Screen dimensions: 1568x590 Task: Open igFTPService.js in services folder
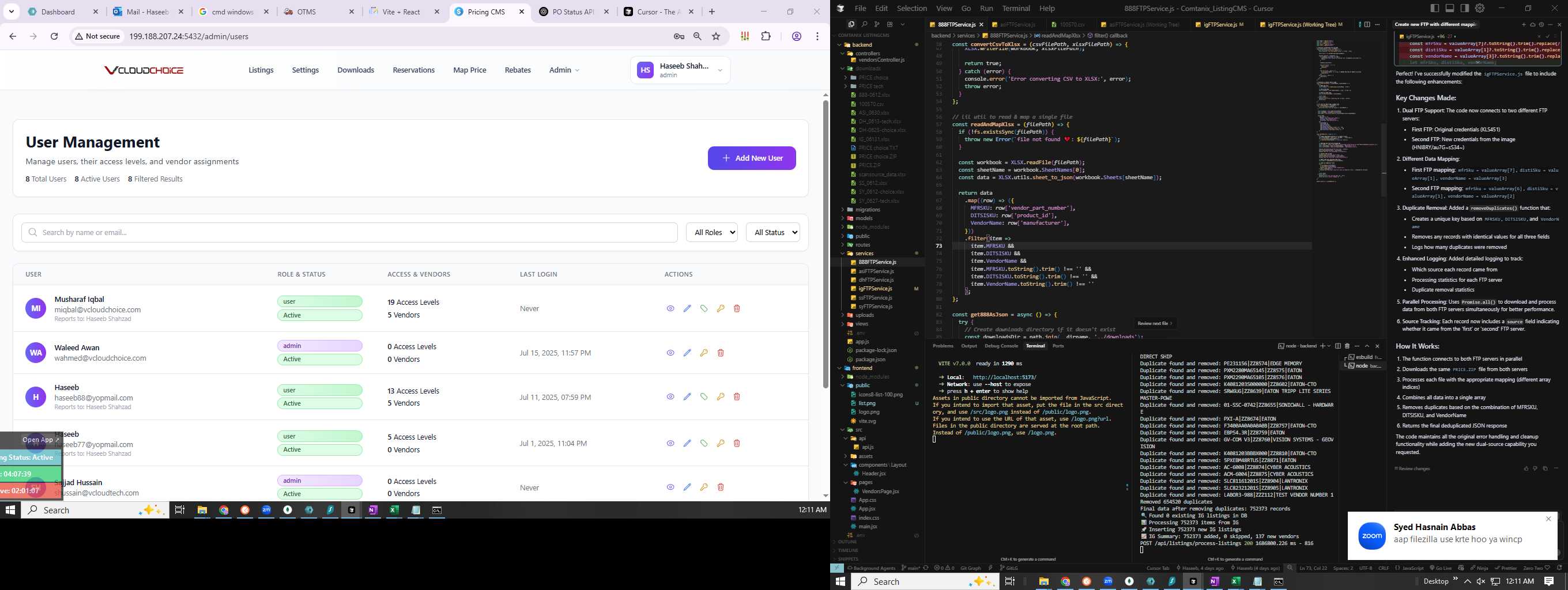[875, 289]
